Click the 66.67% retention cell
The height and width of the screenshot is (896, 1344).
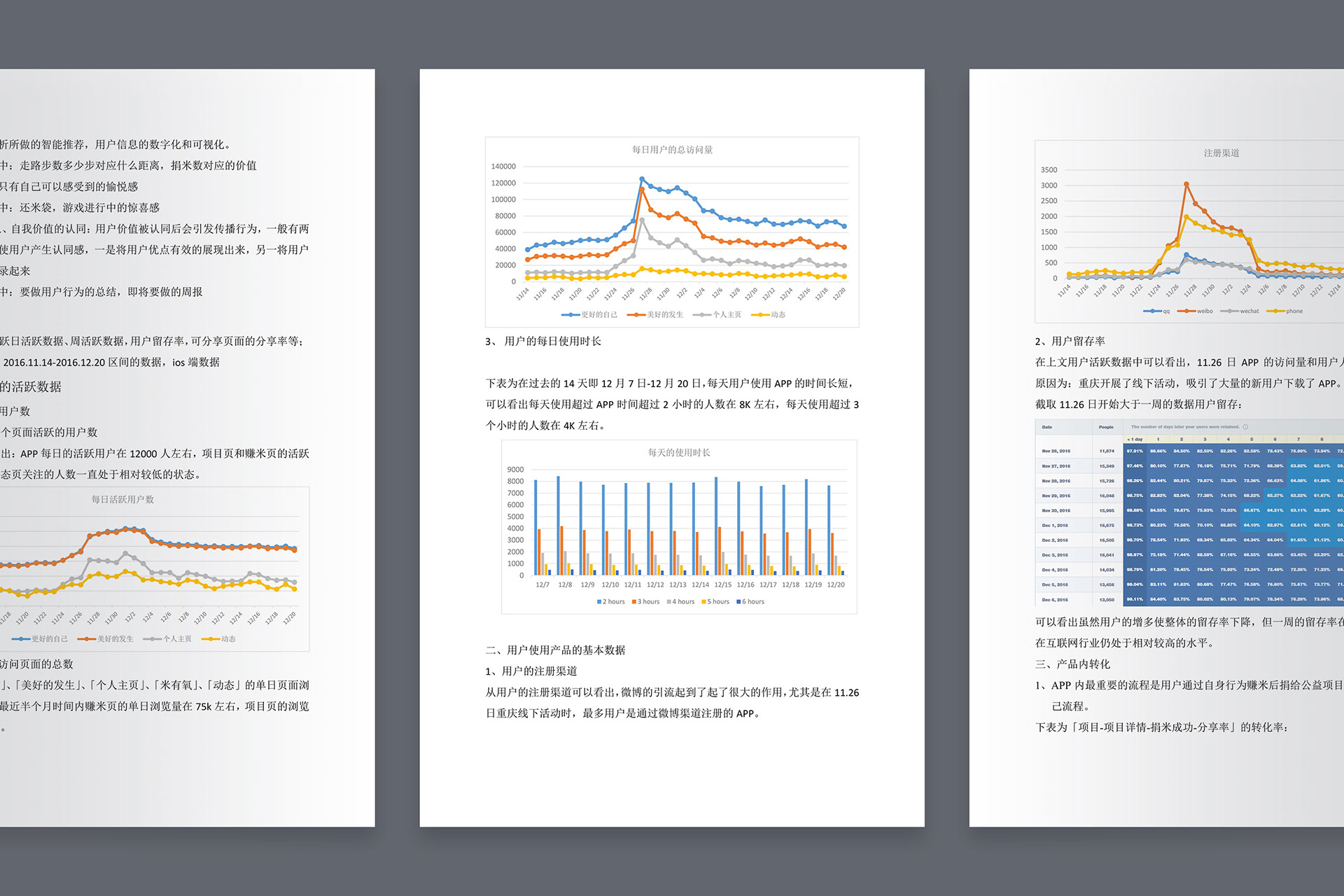(1252, 511)
